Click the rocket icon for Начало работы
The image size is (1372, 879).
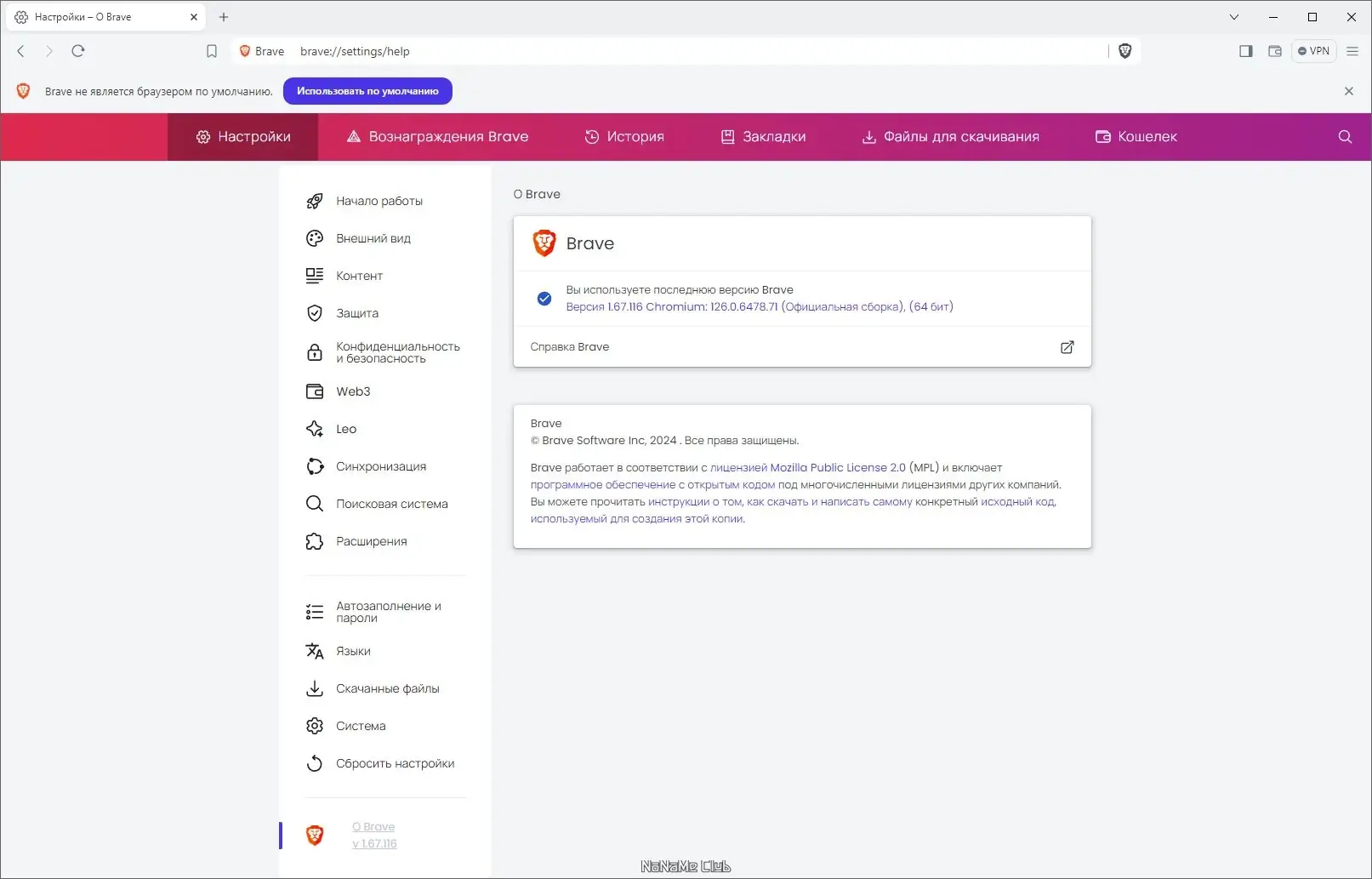315,201
